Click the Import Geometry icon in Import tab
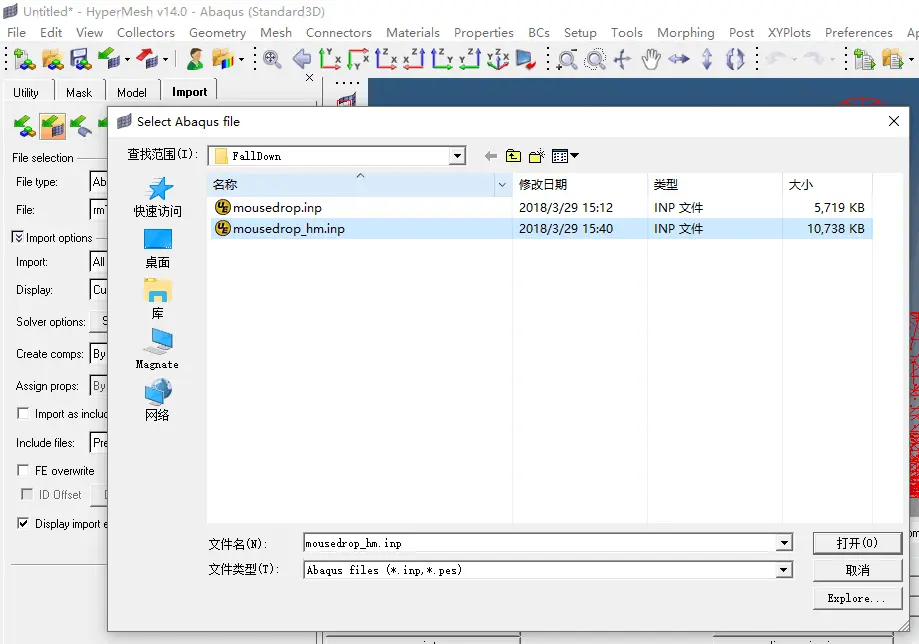The height and width of the screenshot is (644, 919). click(x=80, y=125)
